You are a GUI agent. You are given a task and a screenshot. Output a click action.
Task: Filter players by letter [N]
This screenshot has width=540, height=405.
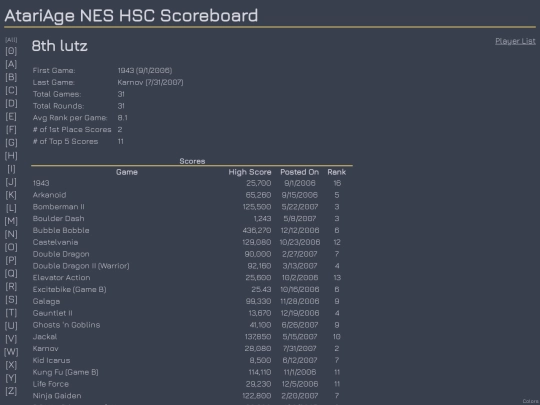(11, 234)
